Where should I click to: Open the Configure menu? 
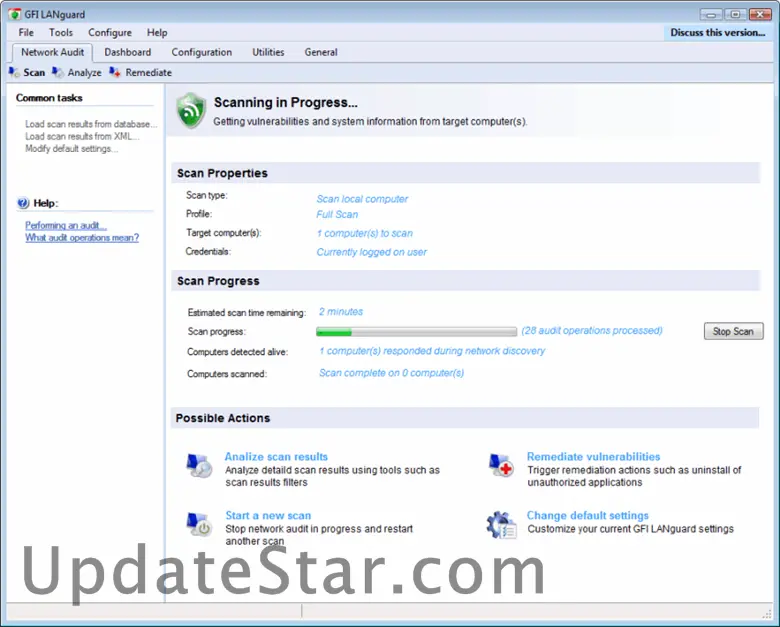(x=110, y=33)
